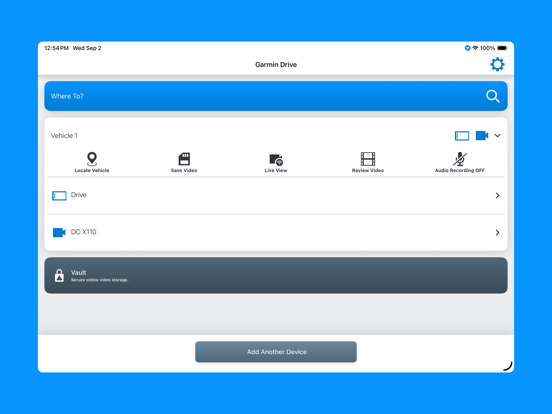Collapse the Vehicle 1 section chevron
Screen dimensions: 552x414
[497, 136]
